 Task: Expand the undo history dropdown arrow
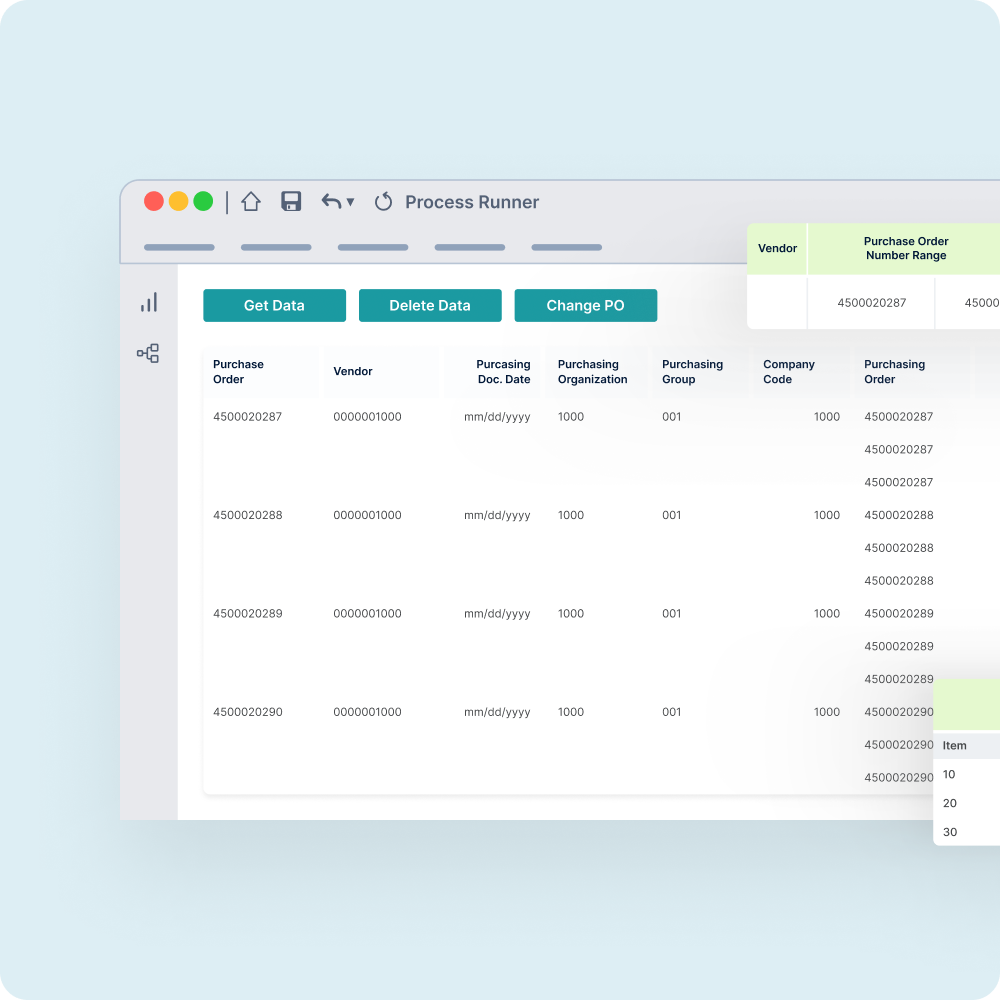coord(349,203)
